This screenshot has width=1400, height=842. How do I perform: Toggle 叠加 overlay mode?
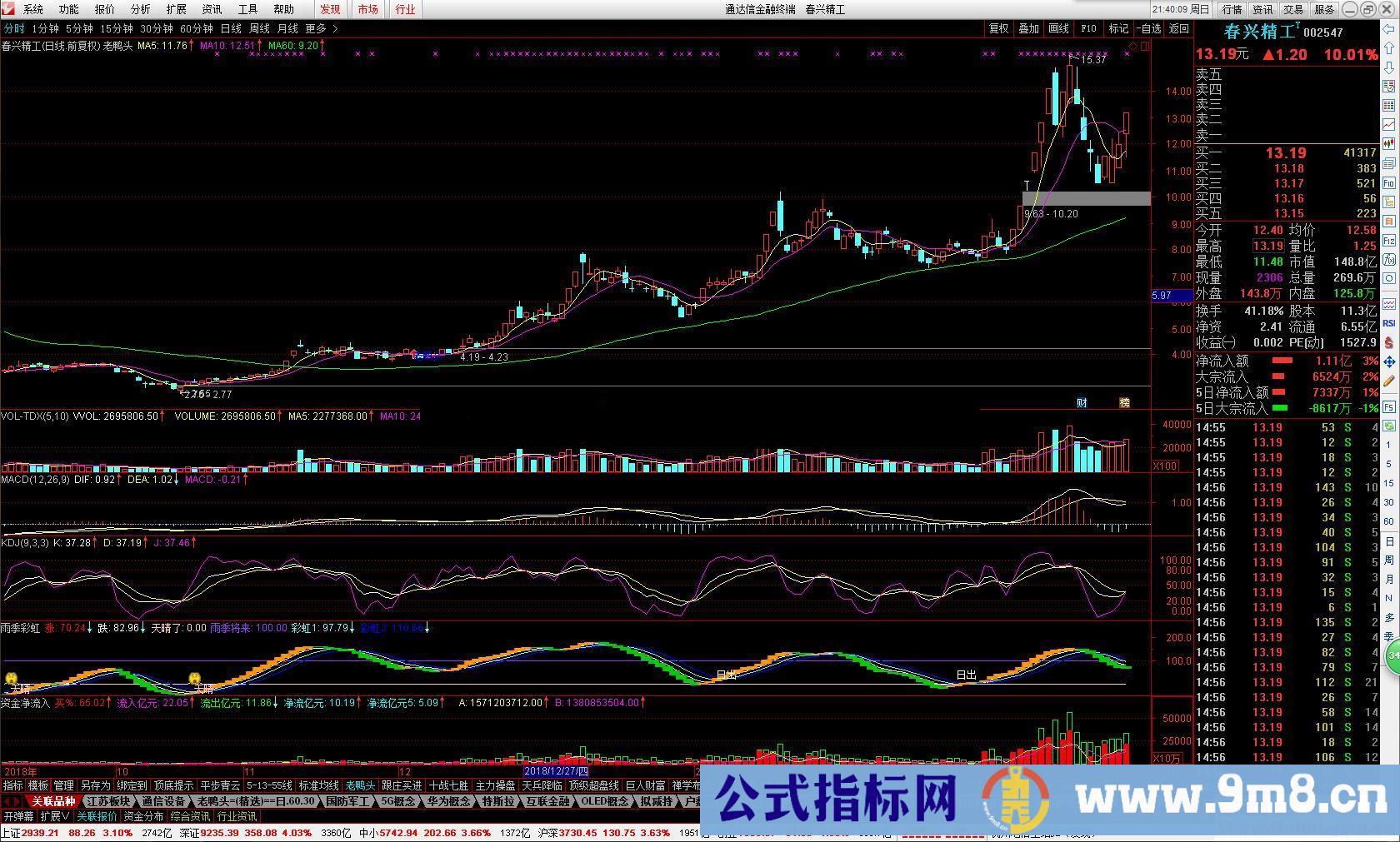1027,27
